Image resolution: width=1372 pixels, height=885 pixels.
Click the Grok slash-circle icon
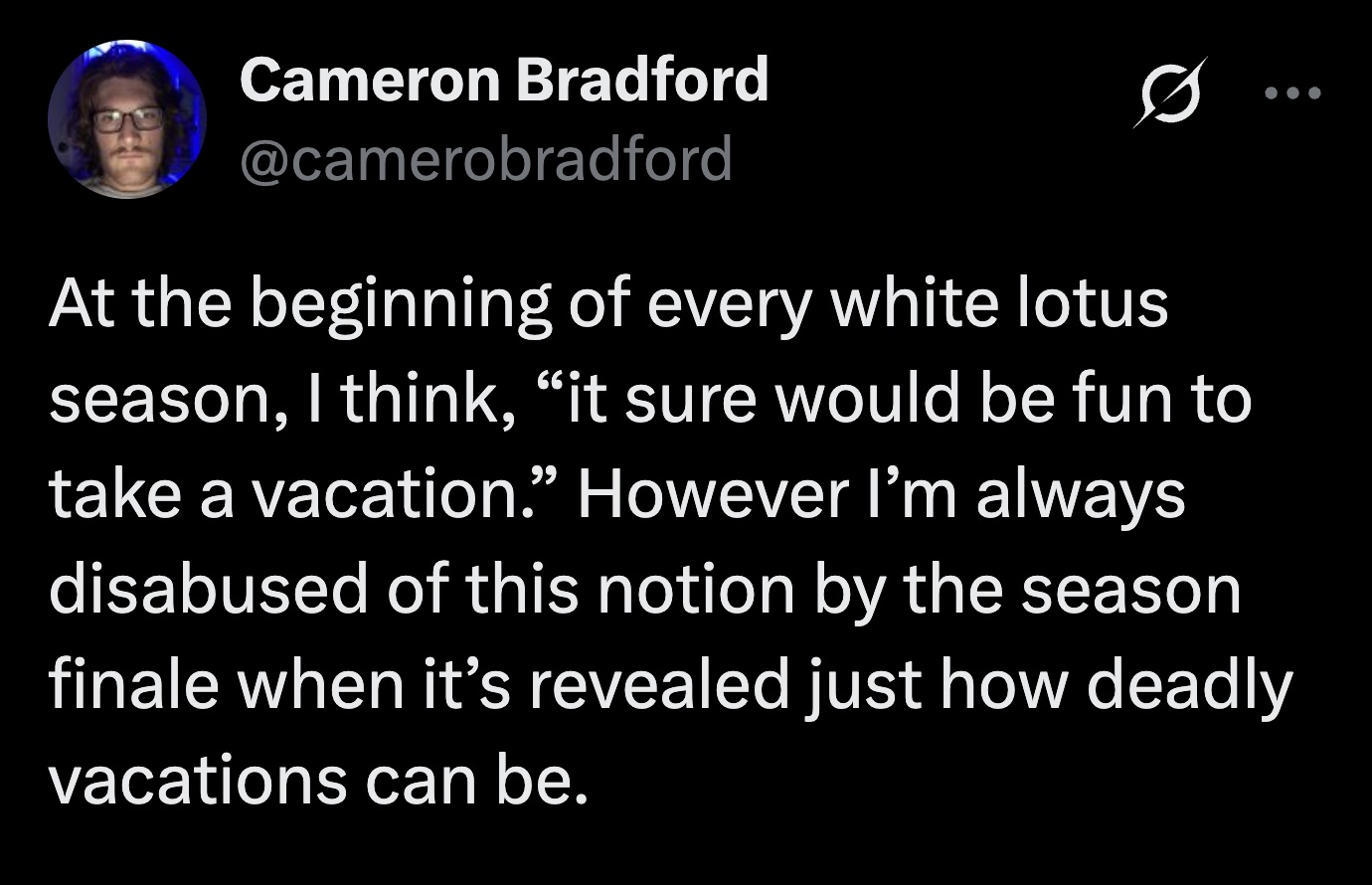pyautogui.click(x=1171, y=92)
